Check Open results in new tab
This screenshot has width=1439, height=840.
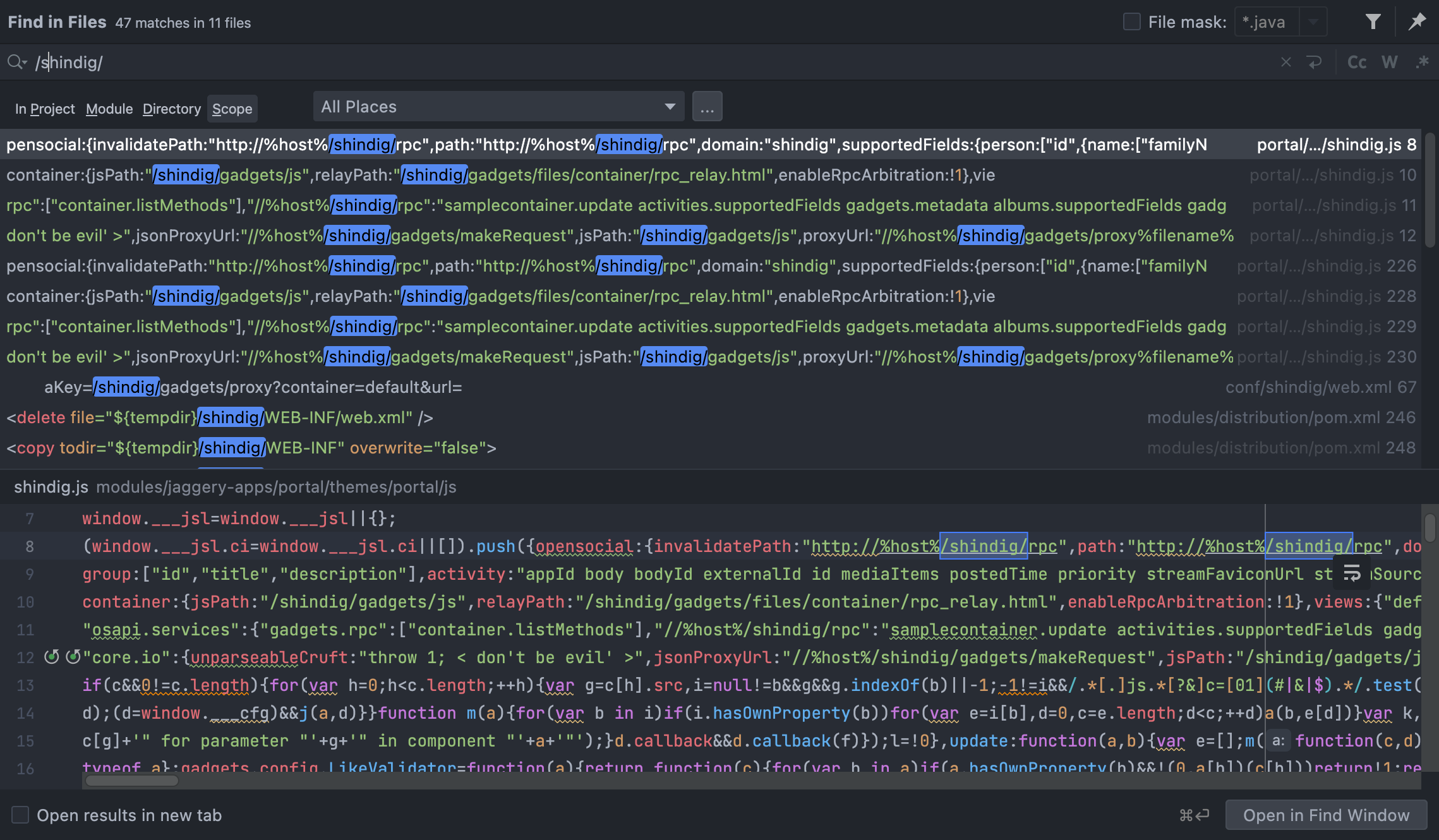tap(21, 815)
